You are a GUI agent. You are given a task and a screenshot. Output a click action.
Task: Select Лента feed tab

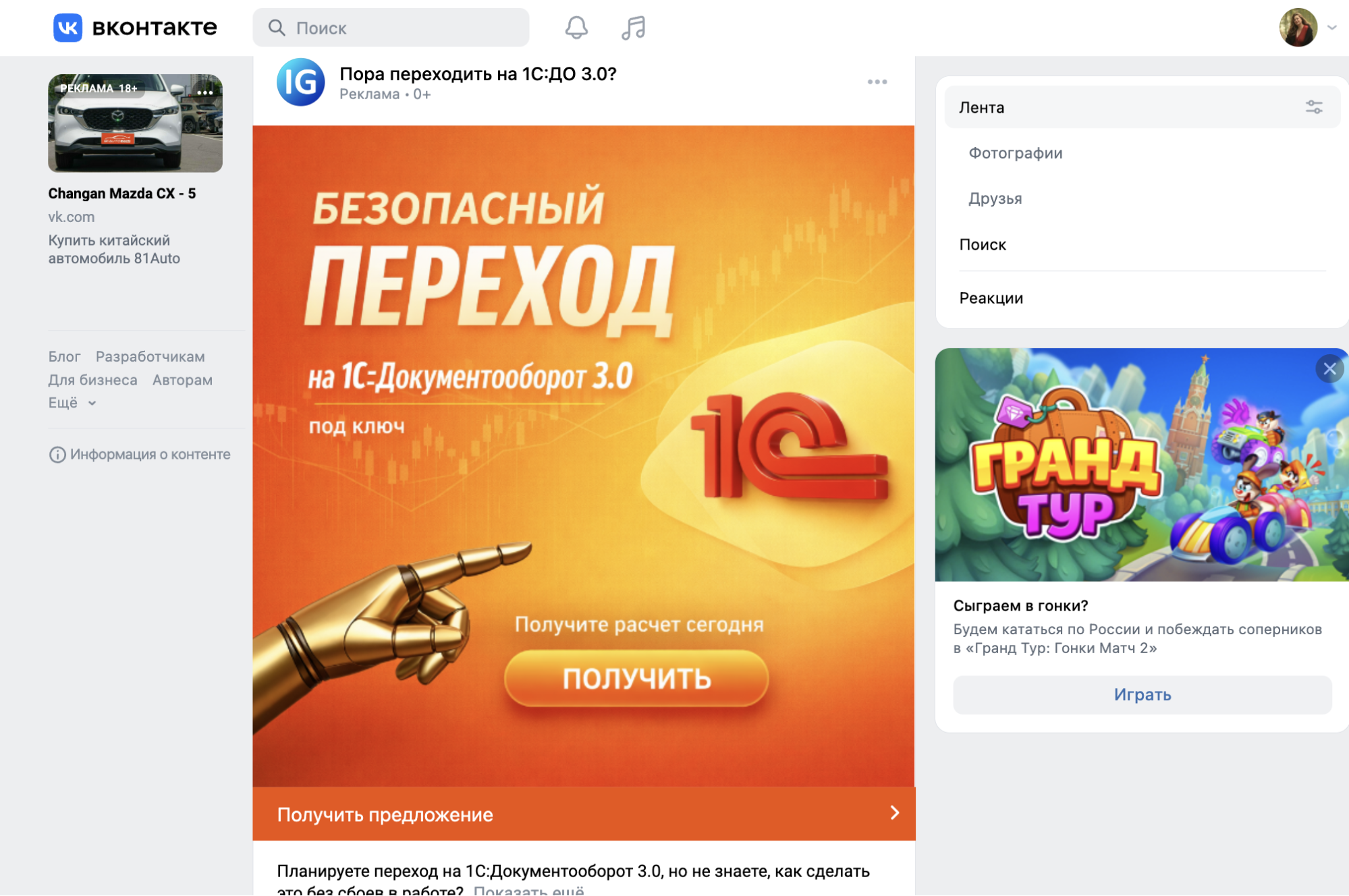point(1142,107)
